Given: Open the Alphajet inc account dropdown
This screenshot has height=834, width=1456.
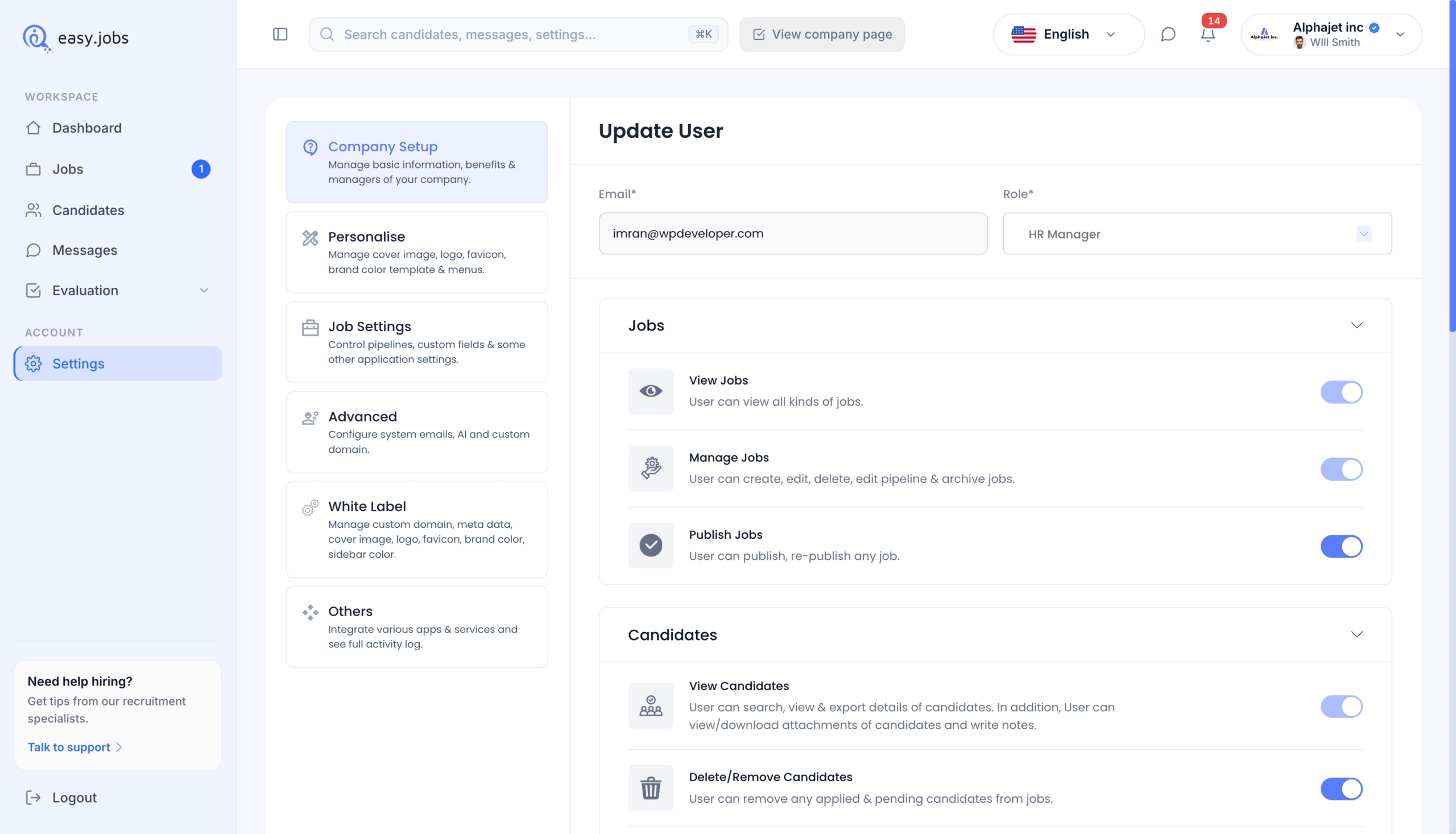Looking at the screenshot, I should click(1331, 34).
